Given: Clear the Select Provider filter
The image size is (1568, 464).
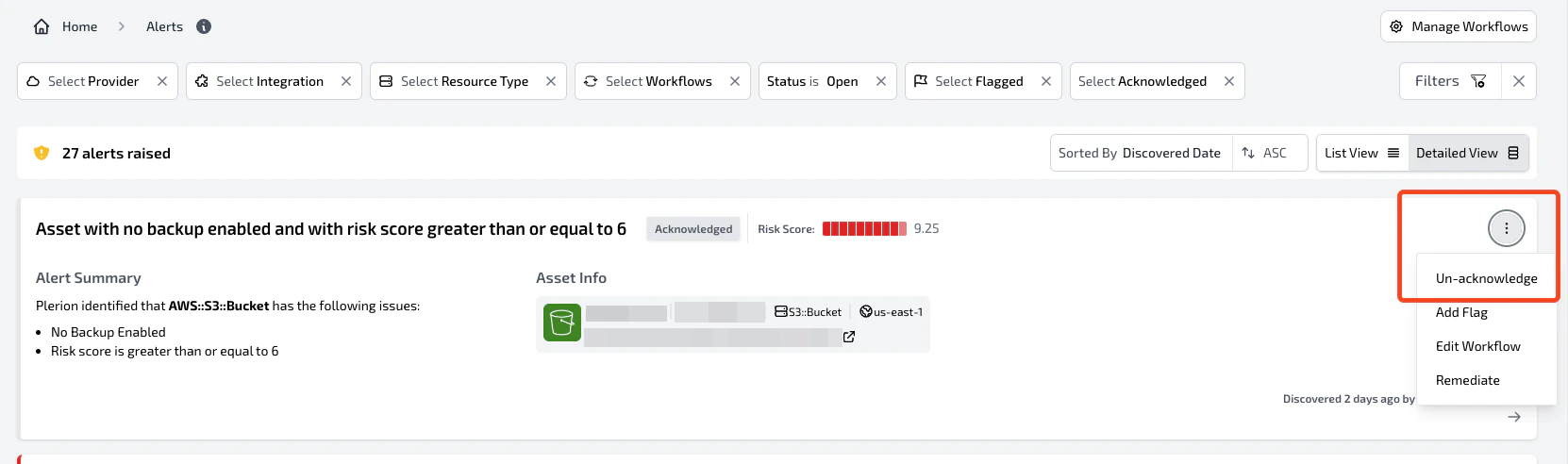Looking at the screenshot, I should tap(162, 81).
